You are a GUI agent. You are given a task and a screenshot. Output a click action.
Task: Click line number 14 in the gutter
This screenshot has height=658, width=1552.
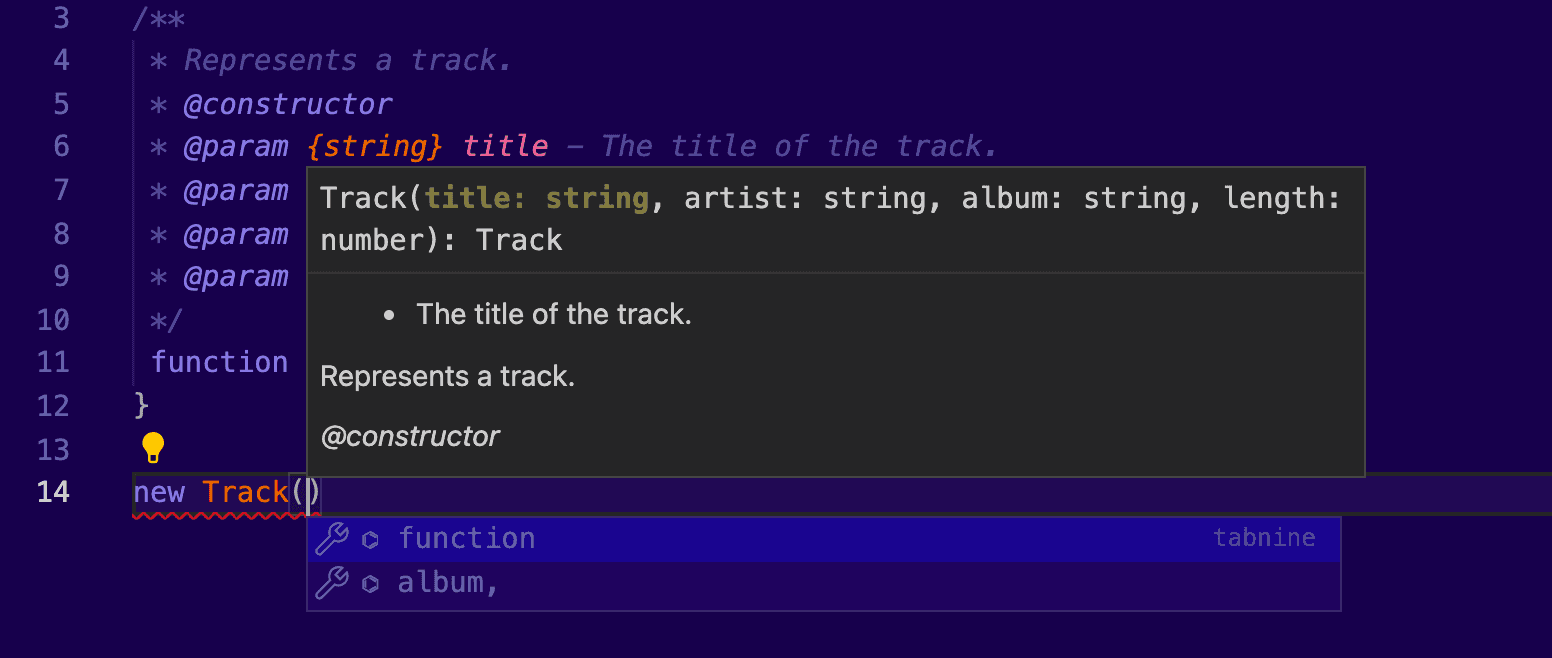(53, 492)
